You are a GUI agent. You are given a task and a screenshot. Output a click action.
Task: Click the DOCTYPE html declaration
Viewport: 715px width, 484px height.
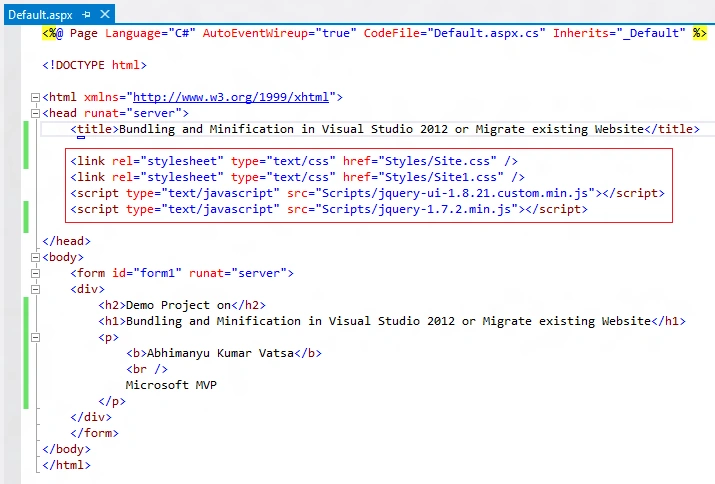94,65
